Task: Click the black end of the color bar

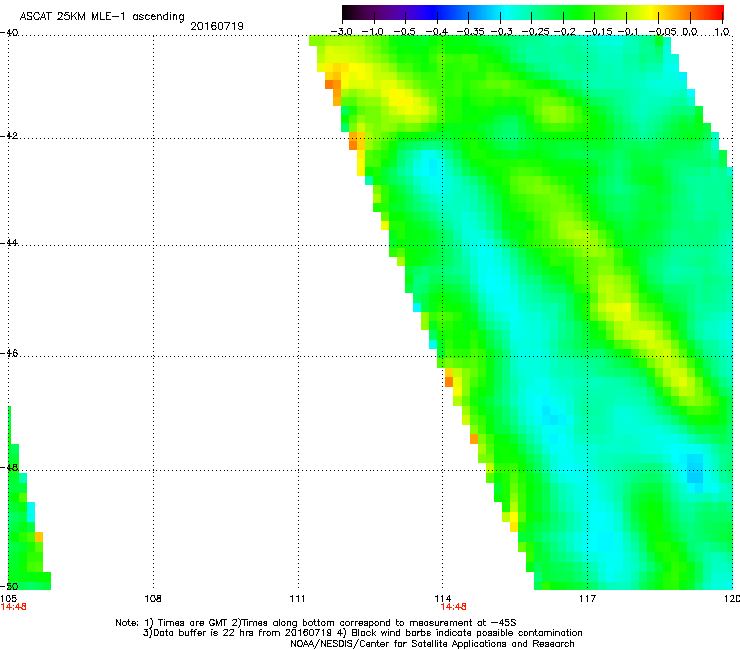Action: click(348, 12)
